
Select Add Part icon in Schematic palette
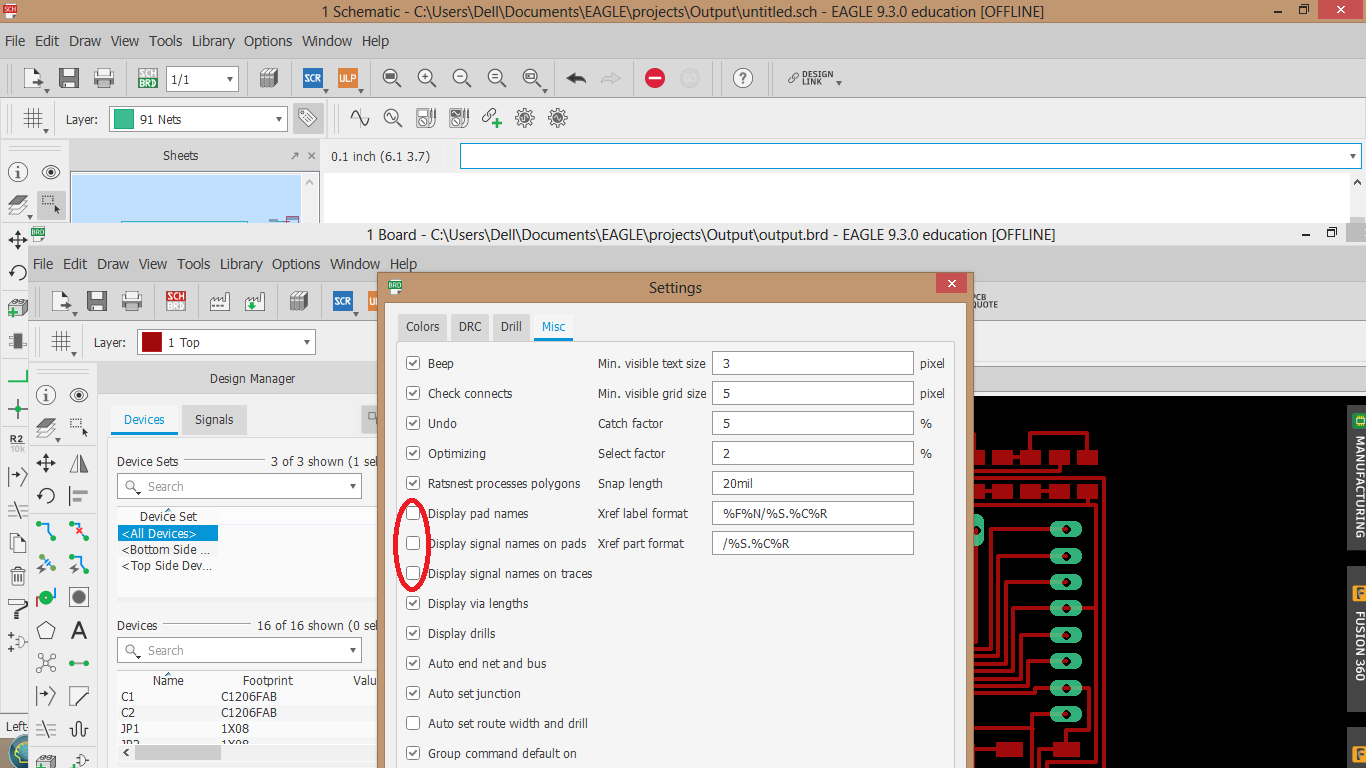point(17,306)
